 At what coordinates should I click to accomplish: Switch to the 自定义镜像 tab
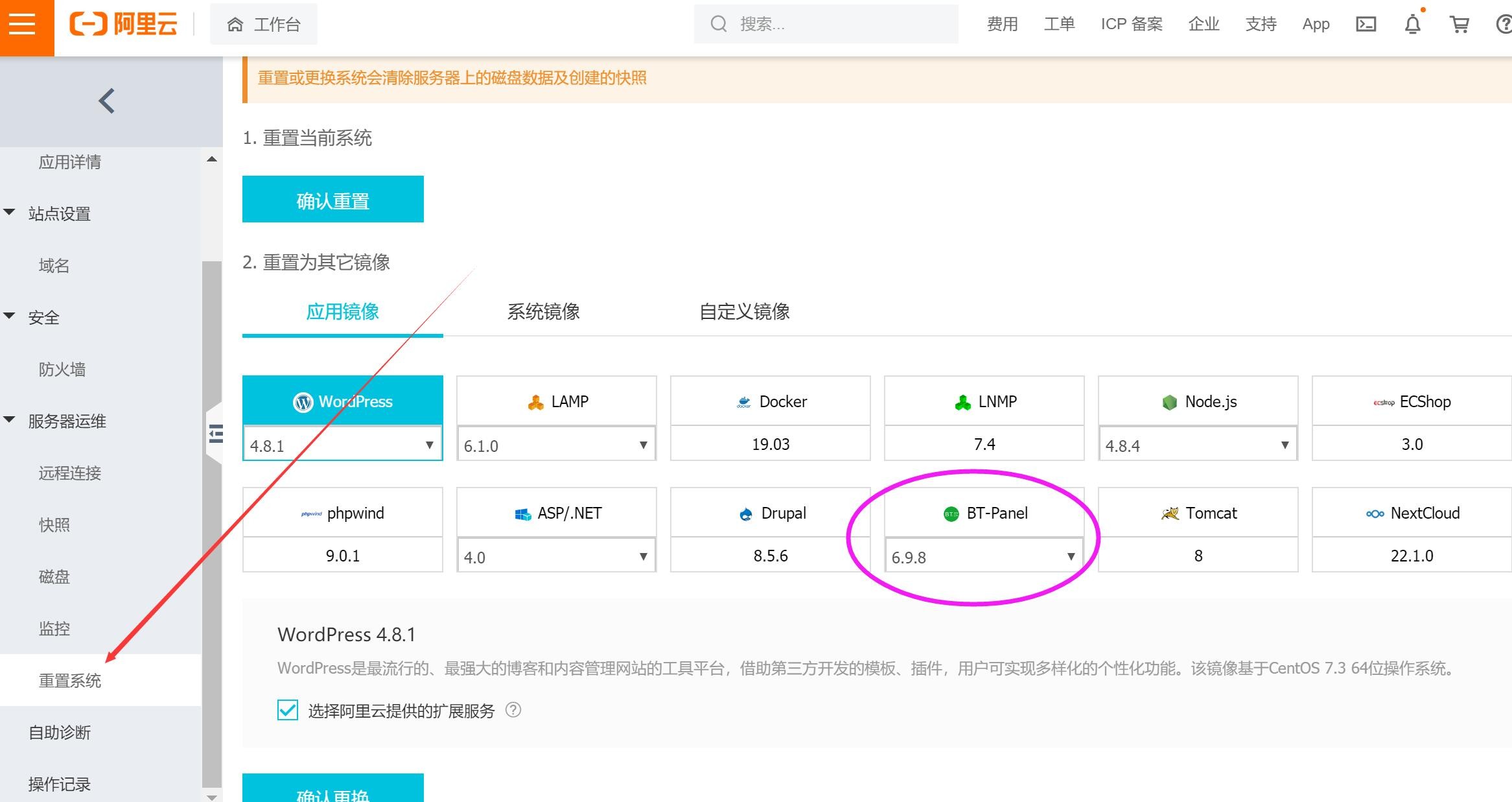click(x=744, y=312)
